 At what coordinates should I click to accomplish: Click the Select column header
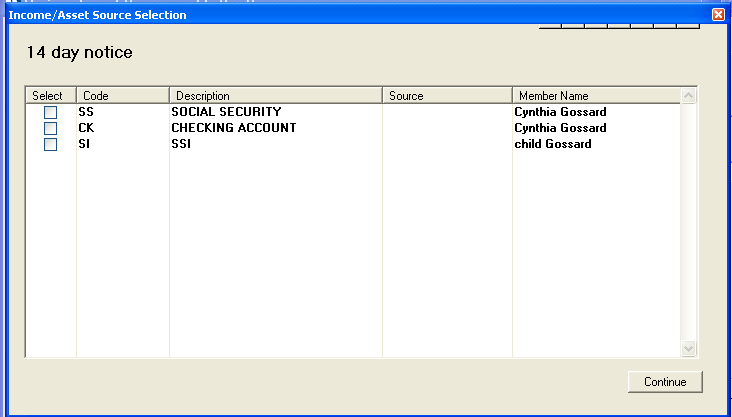click(50, 96)
